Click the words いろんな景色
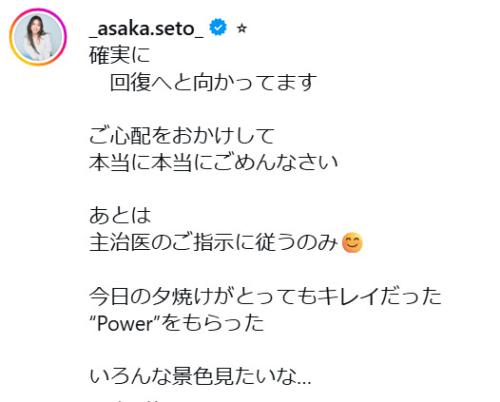This screenshot has height=402, width=500. [151, 377]
